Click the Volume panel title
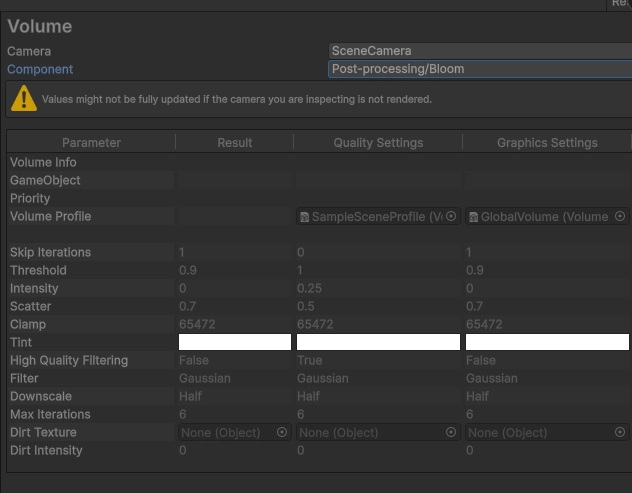 40,26
